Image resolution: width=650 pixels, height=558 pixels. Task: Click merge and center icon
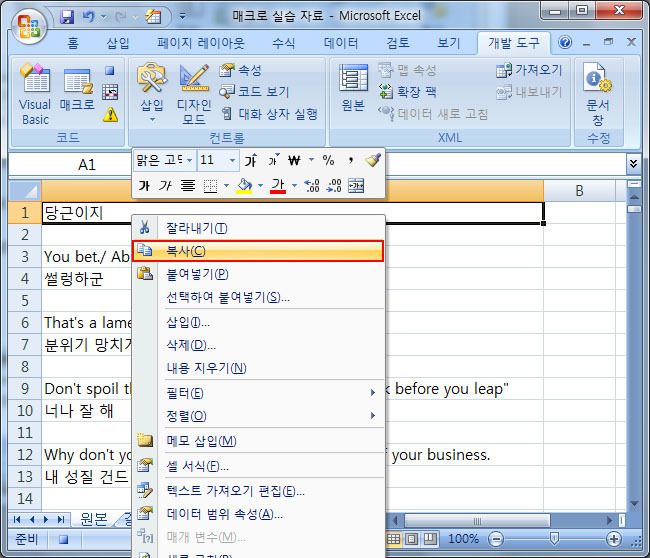click(356, 186)
